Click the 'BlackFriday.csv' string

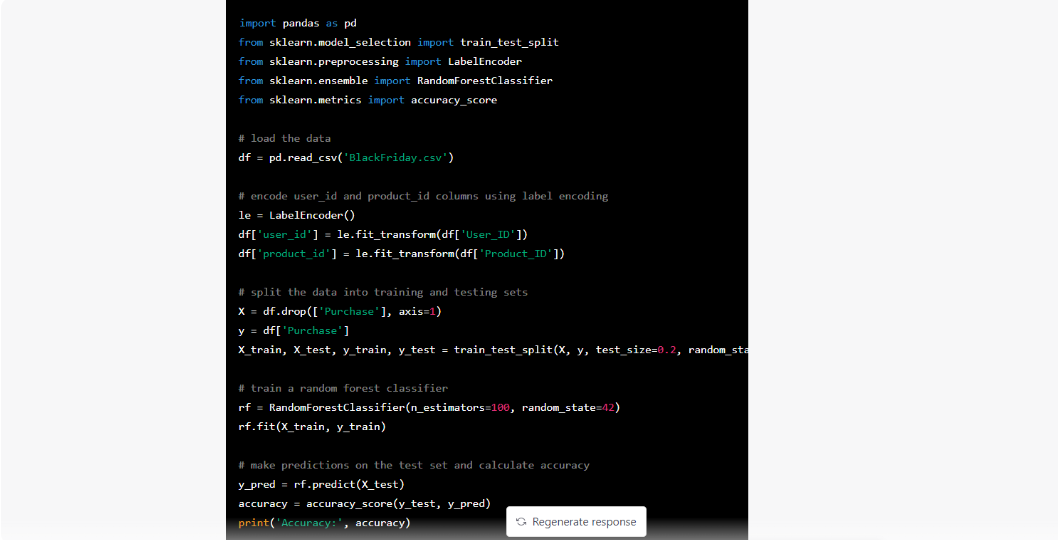point(395,157)
